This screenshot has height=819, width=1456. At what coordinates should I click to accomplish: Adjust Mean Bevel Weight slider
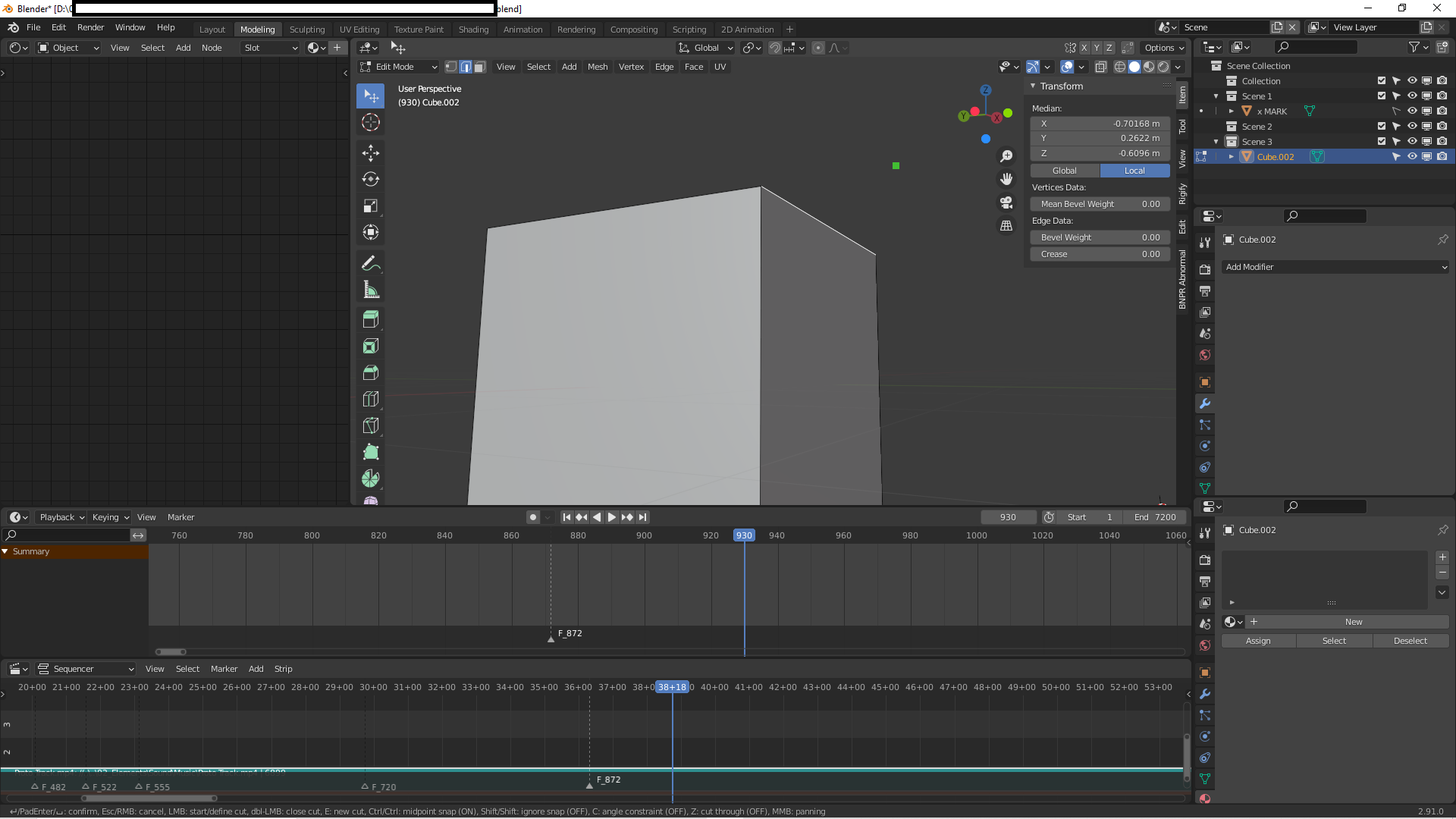(1100, 204)
